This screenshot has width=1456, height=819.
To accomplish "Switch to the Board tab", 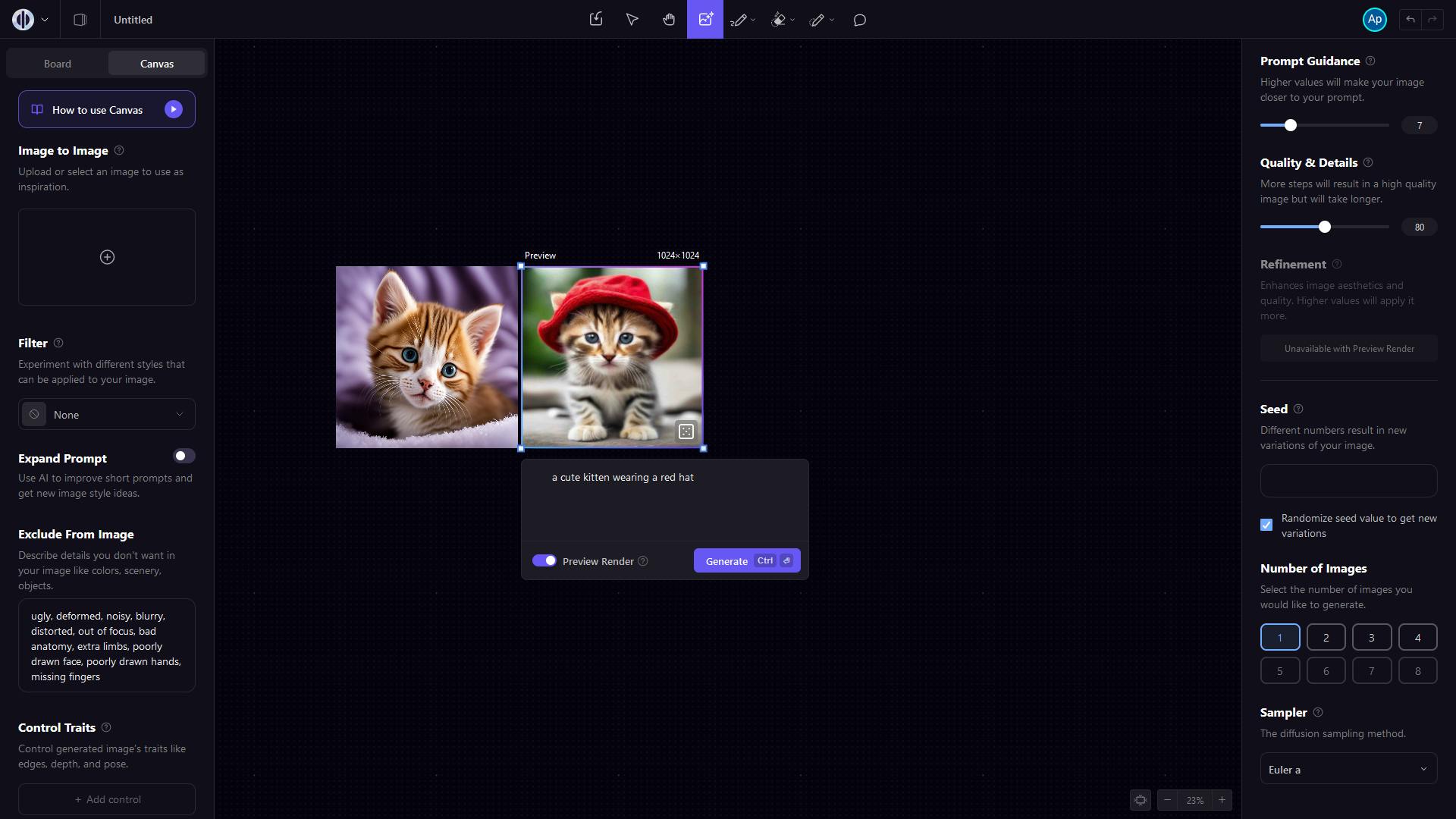I will pos(58,64).
